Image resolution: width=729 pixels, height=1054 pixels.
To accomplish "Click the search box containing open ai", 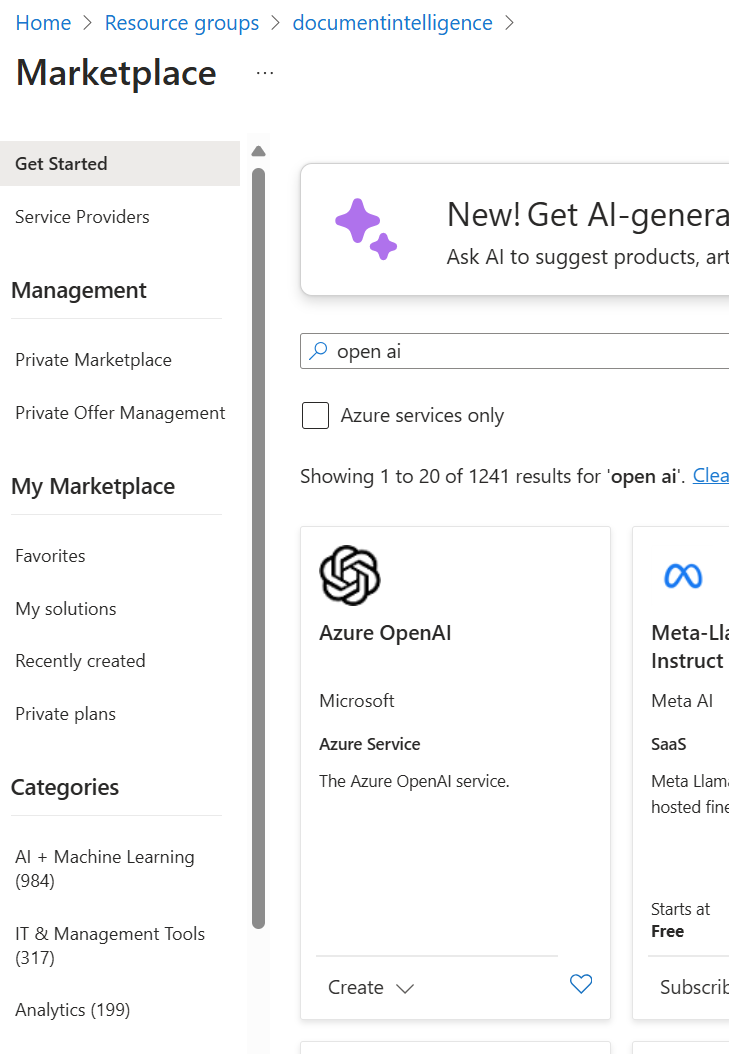I will [515, 351].
